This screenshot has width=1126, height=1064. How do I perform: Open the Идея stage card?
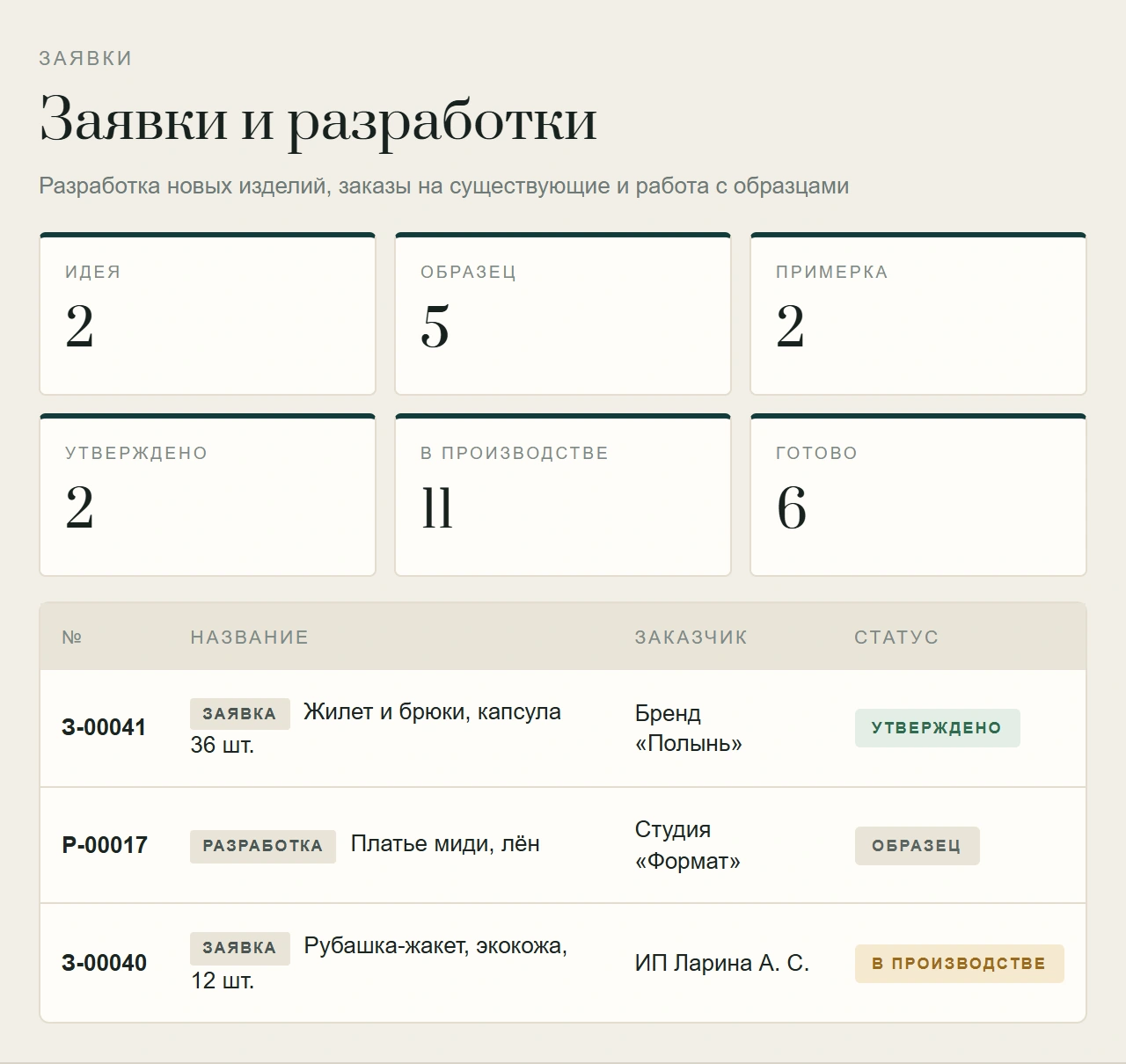point(208,314)
